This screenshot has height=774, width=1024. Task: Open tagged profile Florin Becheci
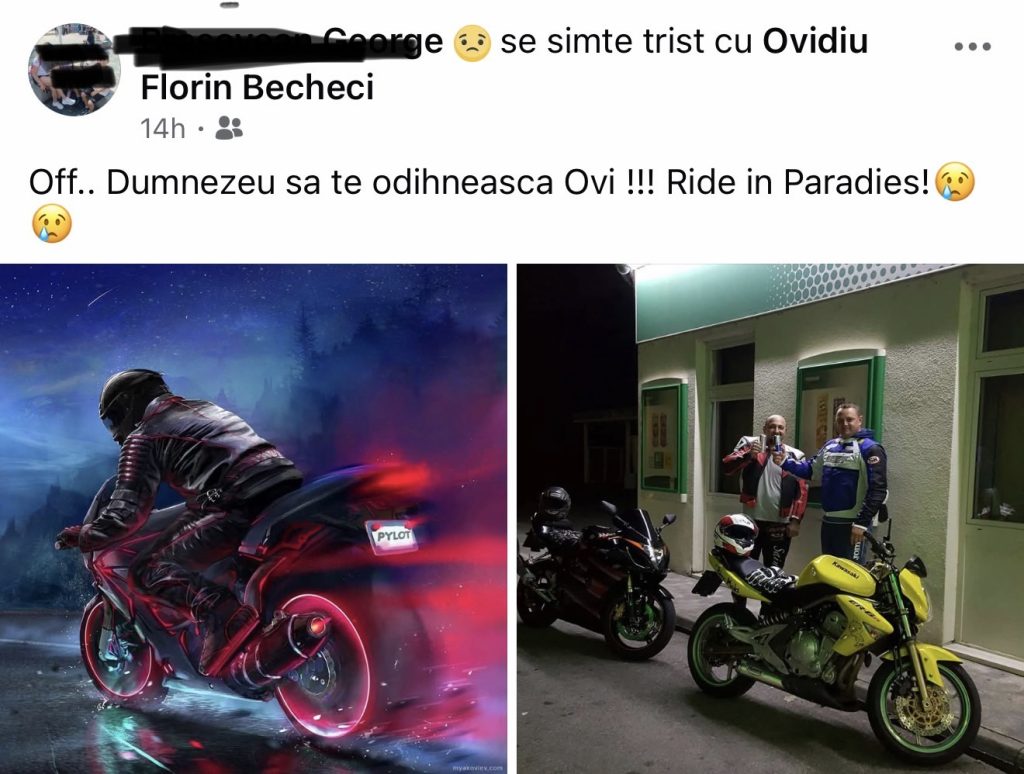[x=257, y=88]
